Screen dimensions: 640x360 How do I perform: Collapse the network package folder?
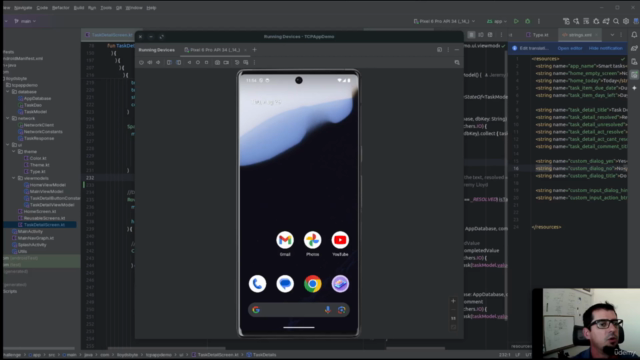click(8, 118)
